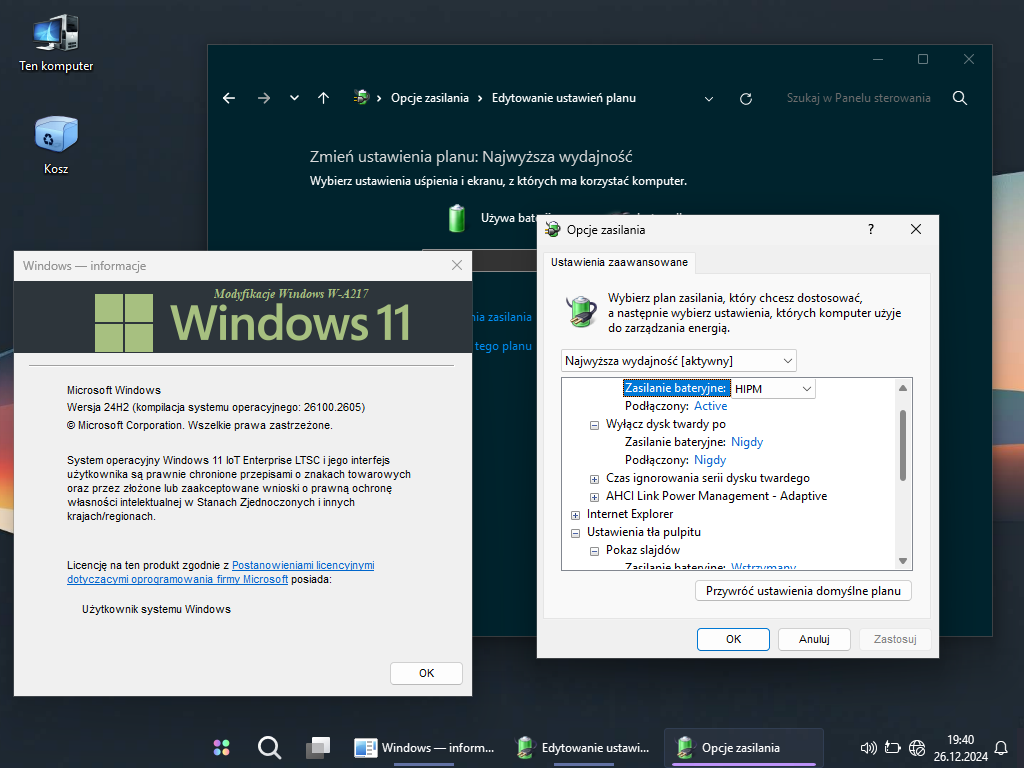1024x768 pixels.
Task: Click the Szukaj w Panelu sterowania field
Action: [x=858, y=98]
